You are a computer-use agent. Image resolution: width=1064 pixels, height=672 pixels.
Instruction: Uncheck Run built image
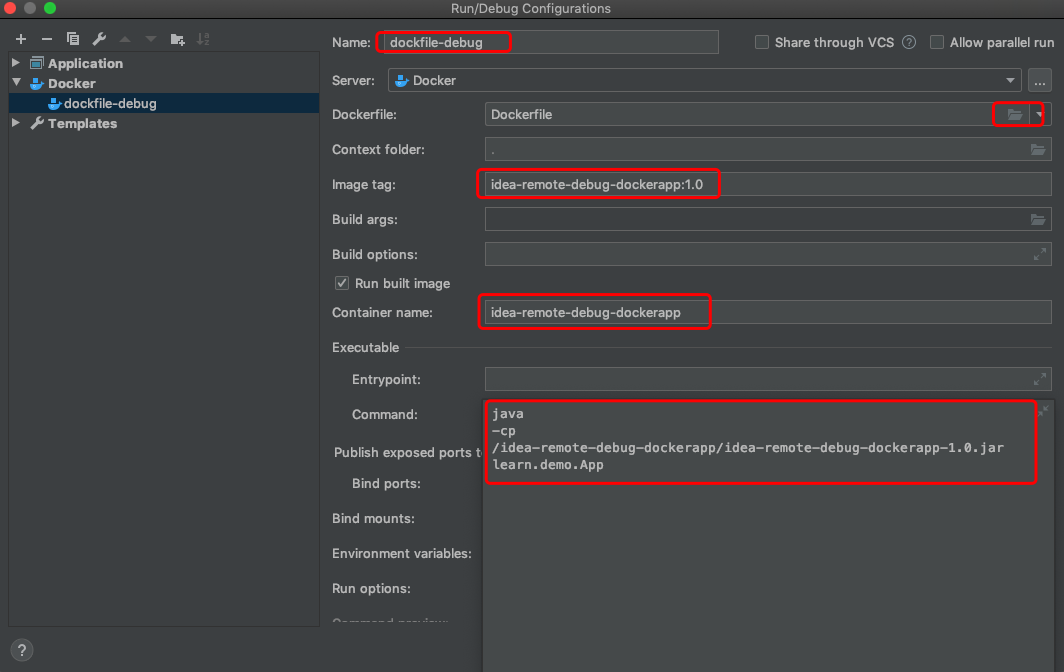point(342,283)
